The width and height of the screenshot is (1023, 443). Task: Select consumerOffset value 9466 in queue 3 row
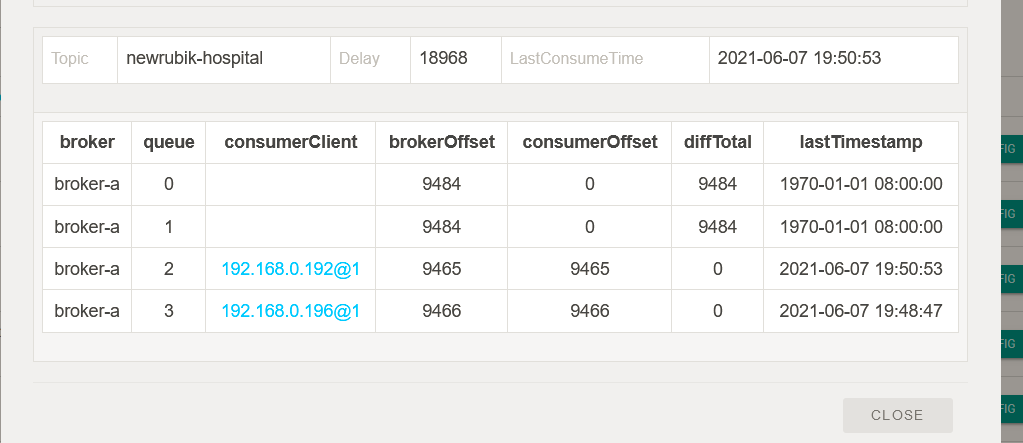click(x=590, y=311)
